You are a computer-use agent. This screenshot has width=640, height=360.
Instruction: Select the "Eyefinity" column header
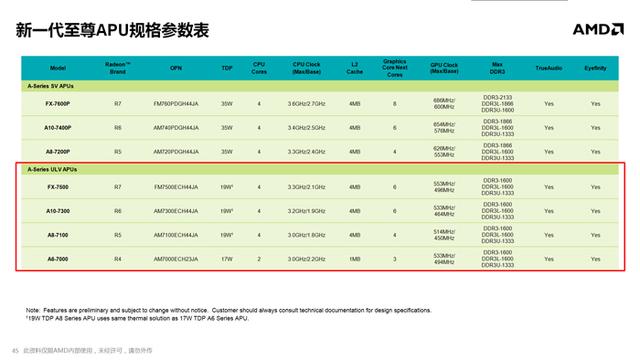tap(595, 68)
